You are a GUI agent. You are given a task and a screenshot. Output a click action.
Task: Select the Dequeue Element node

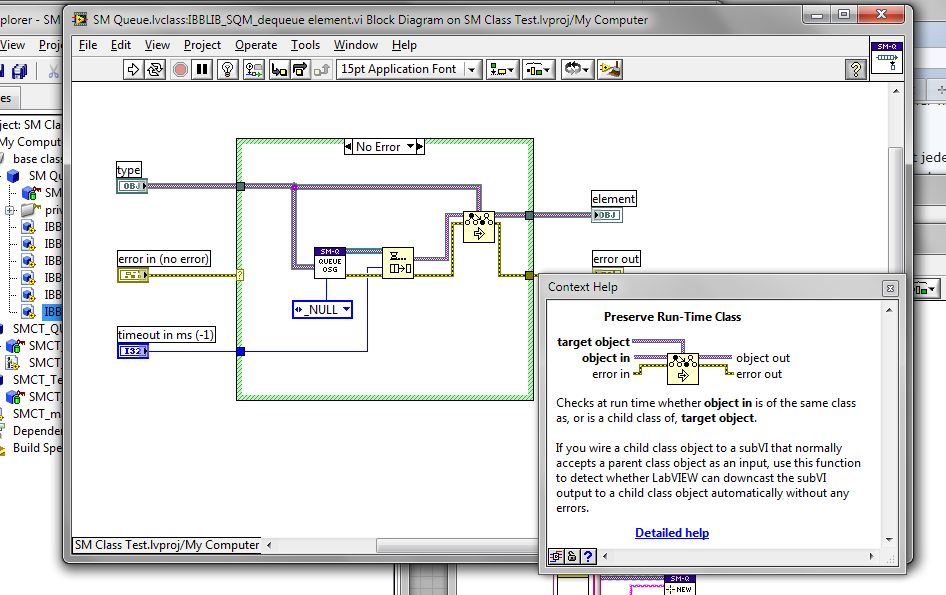pos(398,263)
